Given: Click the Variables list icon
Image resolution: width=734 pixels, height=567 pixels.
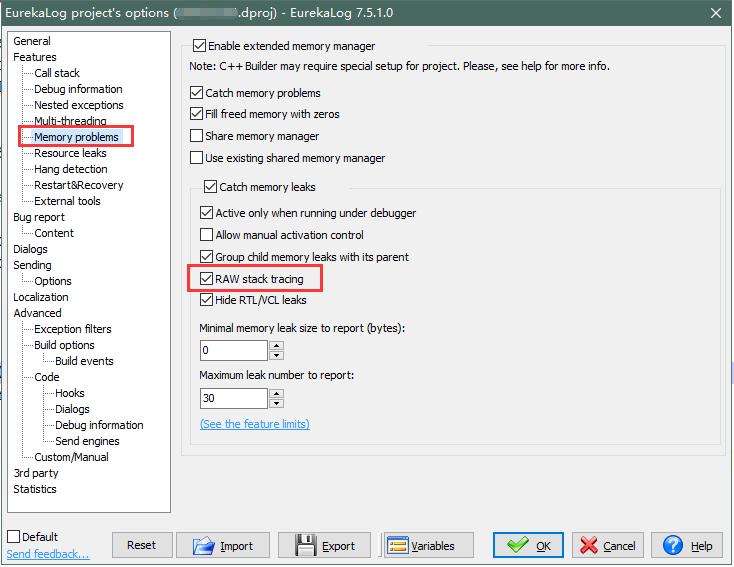Looking at the screenshot, I should pyautogui.click(x=398, y=545).
